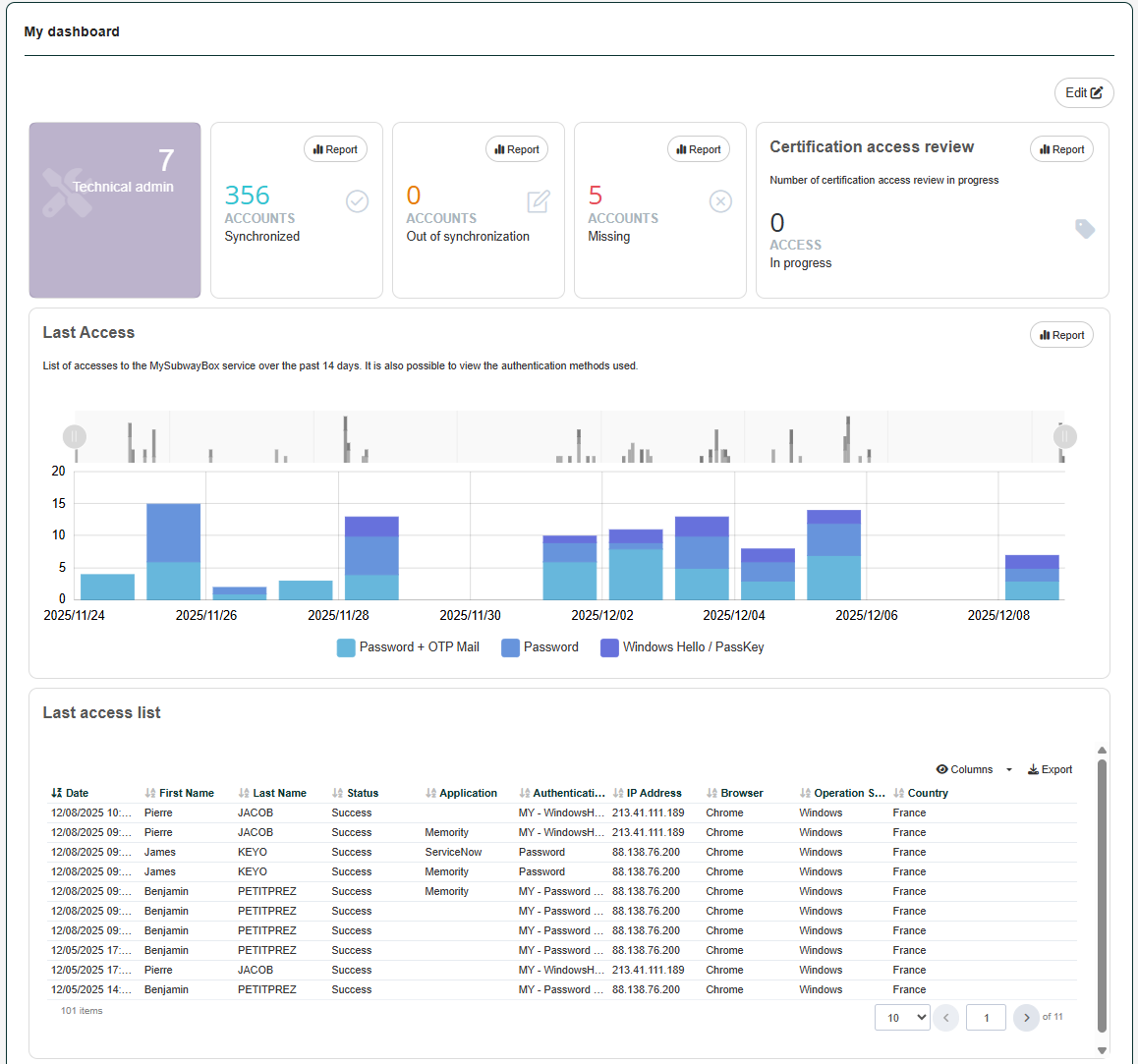This screenshot has height=1064, width=1138.
Task: Toggle the Password series in chart legend
Action: point(540,647)
